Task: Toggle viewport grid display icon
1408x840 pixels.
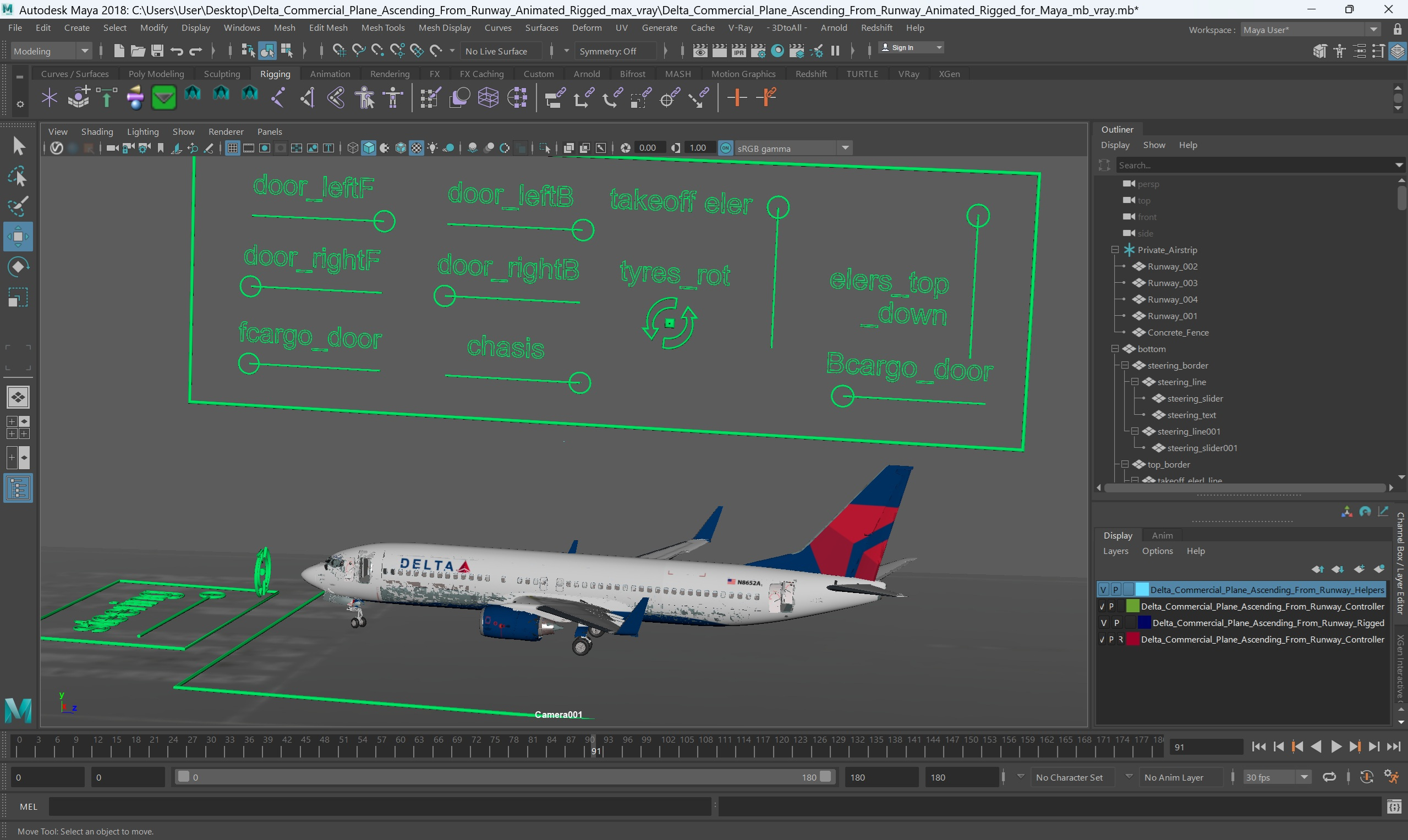Action: click(x=232, y=149)
